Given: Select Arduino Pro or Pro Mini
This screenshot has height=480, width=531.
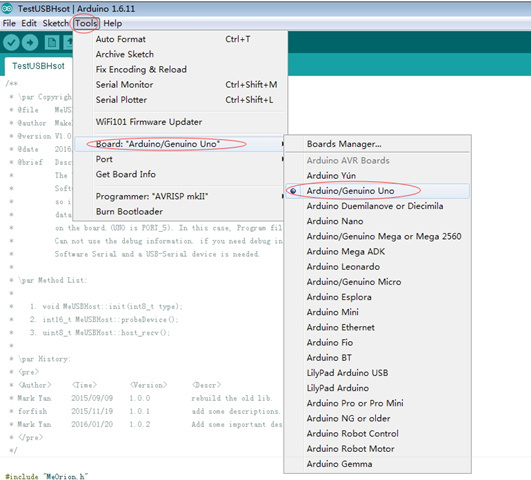Looking at the screenshot, I should pos(377,403).
